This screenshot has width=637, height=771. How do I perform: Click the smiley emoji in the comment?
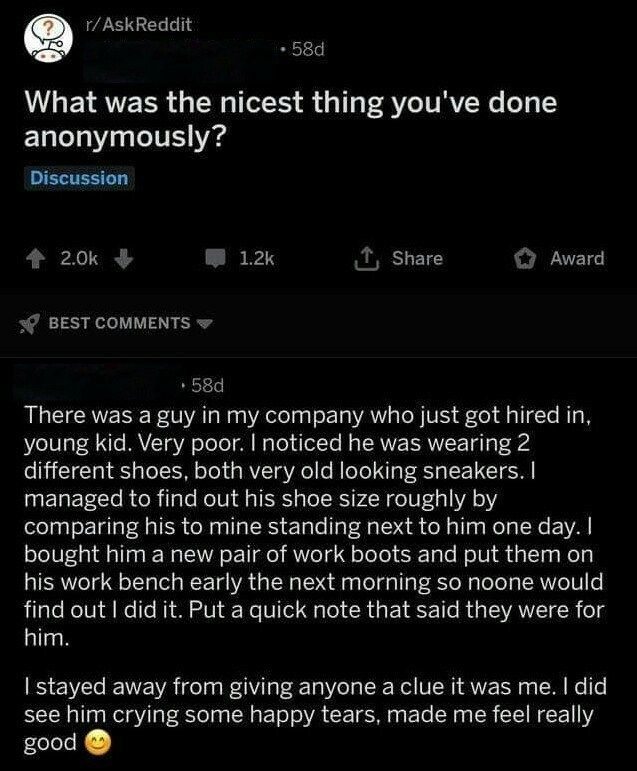pyautogui.click(x=93, y=743)
